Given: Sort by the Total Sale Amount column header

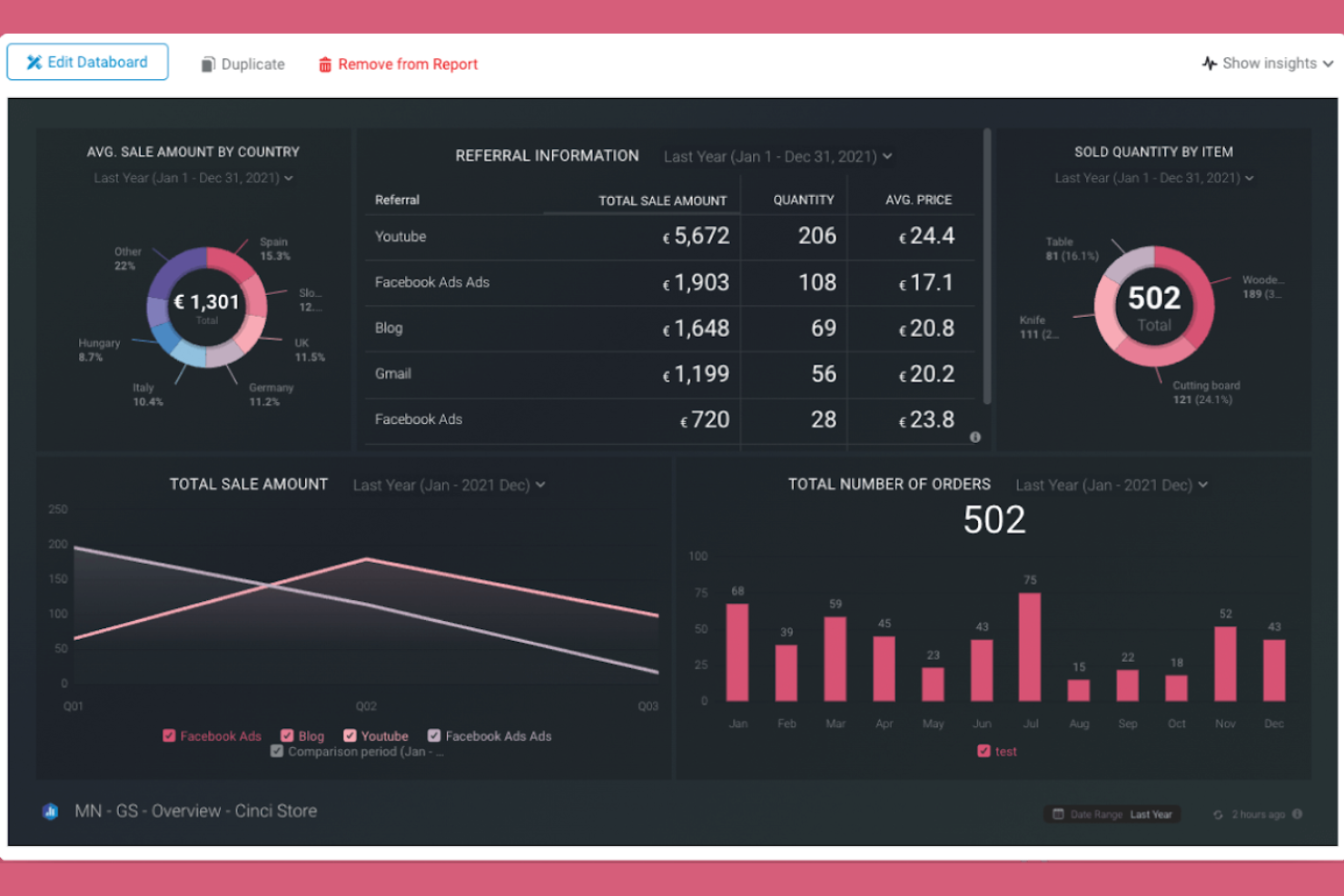Looking at the screenshot, I should (x=661, y=200).
